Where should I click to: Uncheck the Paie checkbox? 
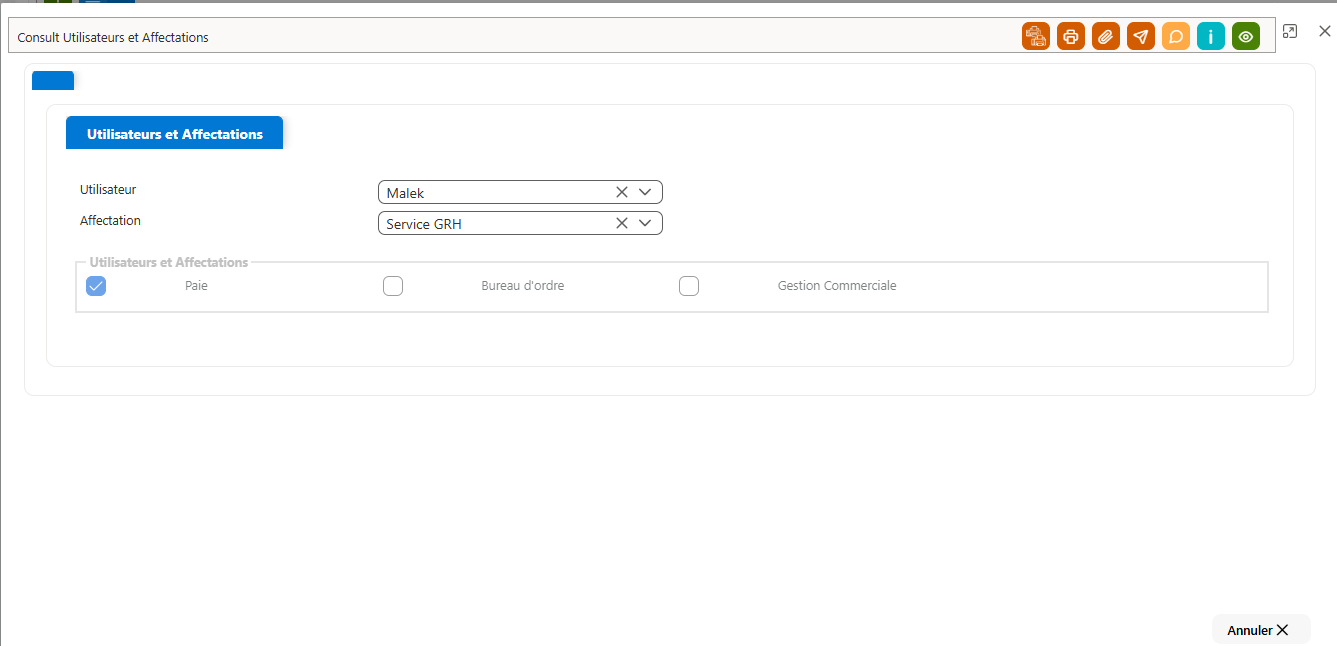[96, 286]
